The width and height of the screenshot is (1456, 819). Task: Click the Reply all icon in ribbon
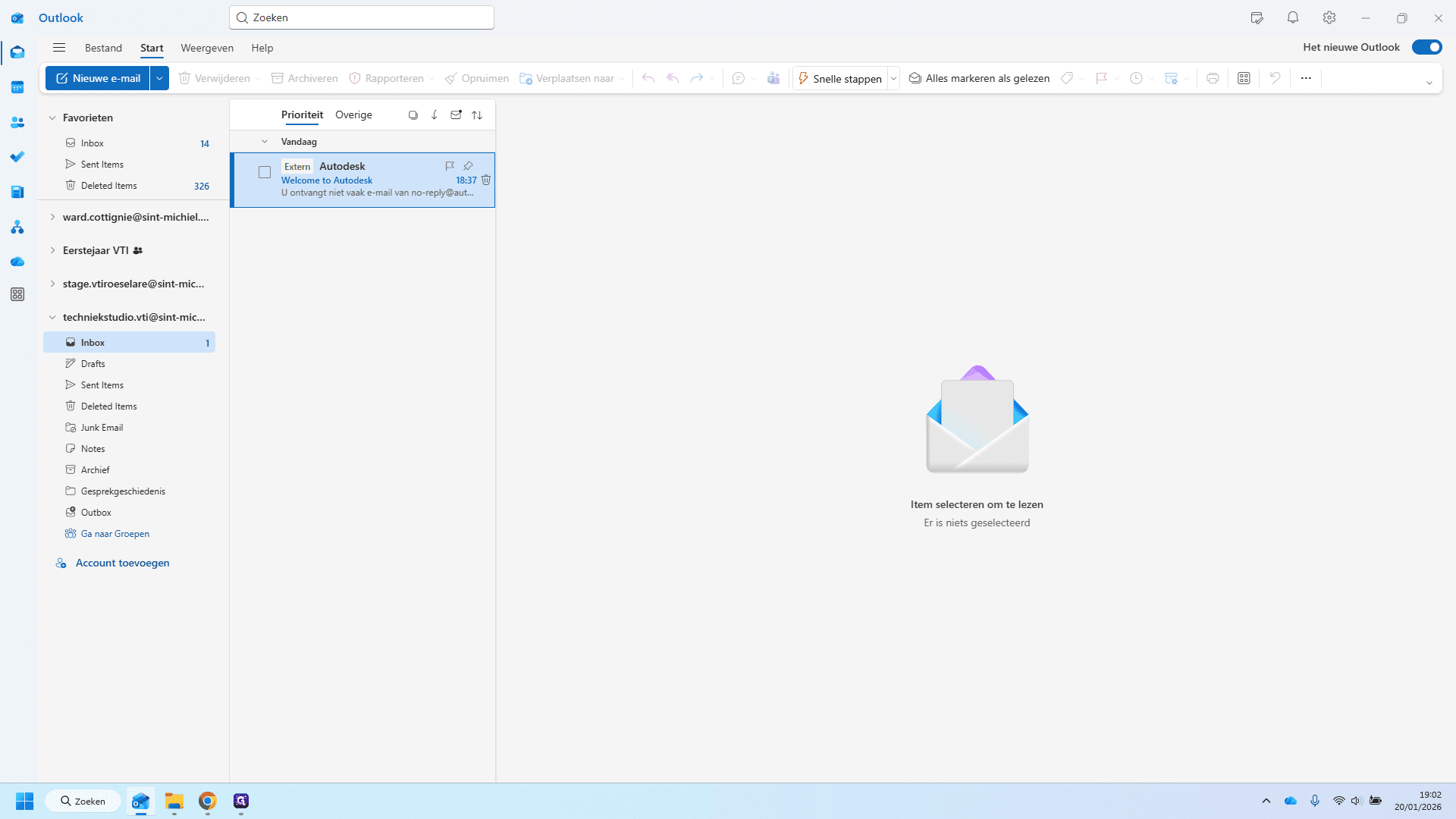pyautogui.click(x=673, y=78)
